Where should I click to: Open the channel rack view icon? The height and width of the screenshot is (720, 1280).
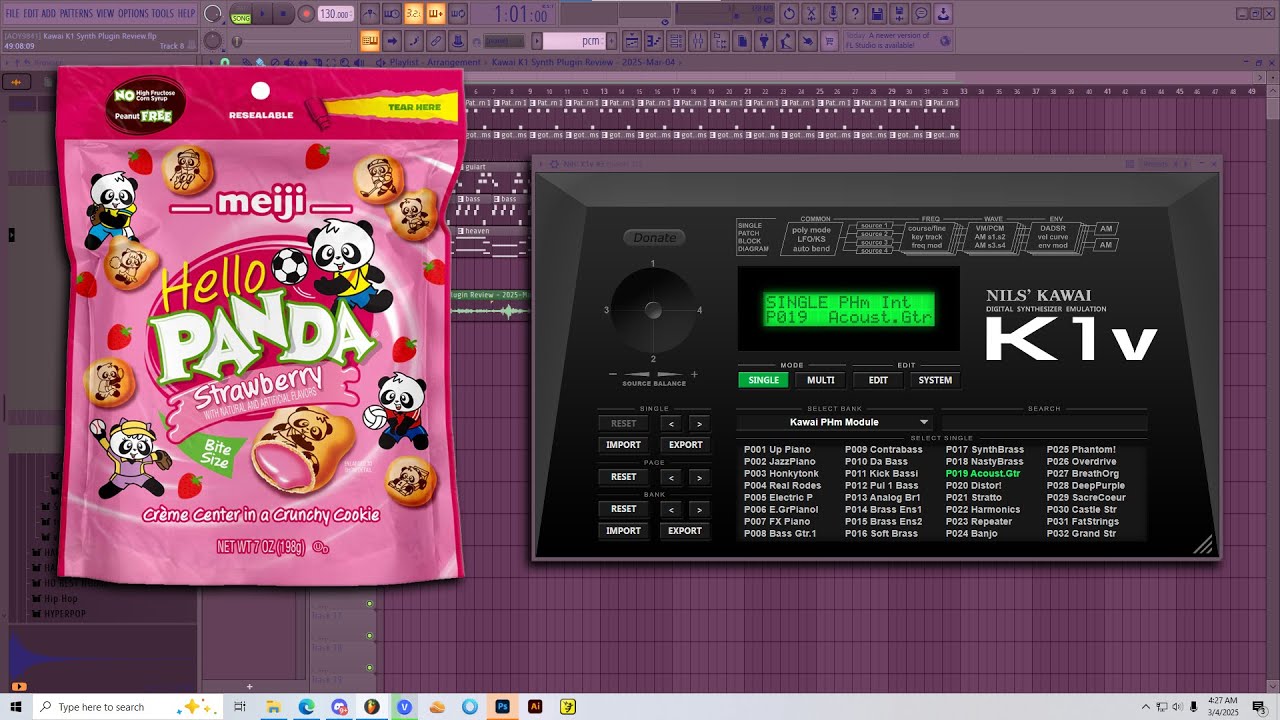(x=676, y=41)
